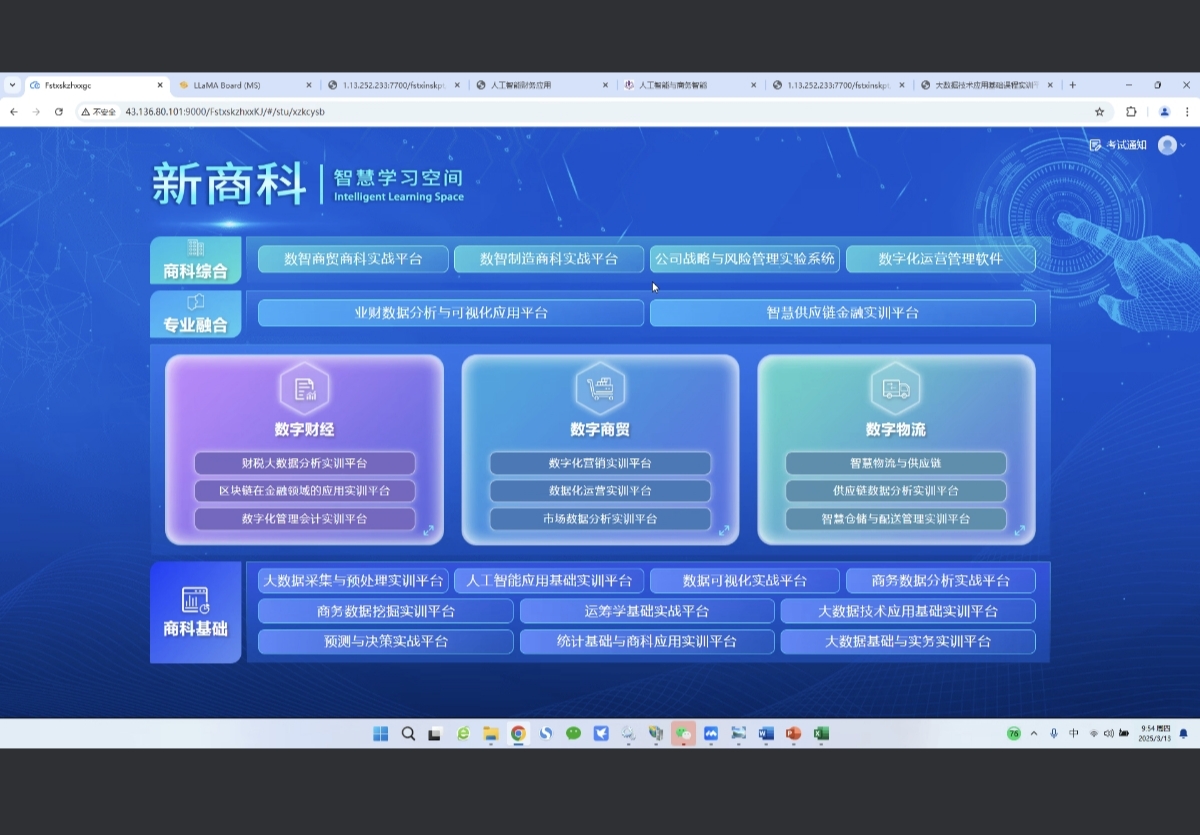Click the 数字财经 document icon
This screenshot has width=1200, height=835.
(x=304, y=389)
